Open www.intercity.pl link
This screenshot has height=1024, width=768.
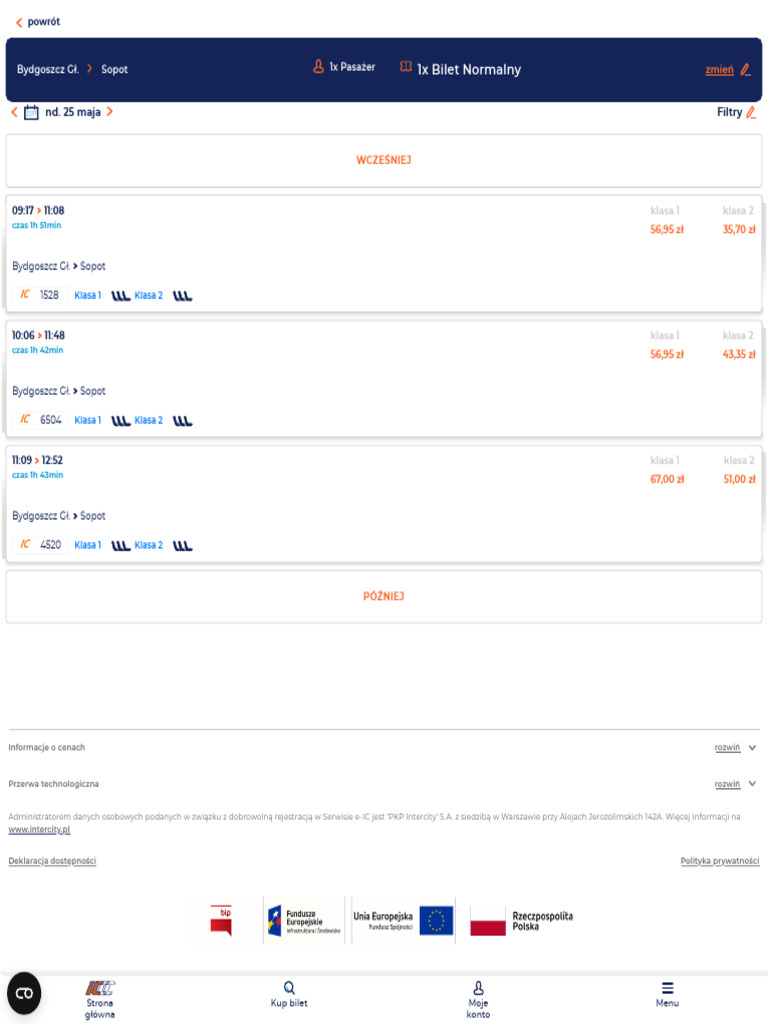coord(39,829)
